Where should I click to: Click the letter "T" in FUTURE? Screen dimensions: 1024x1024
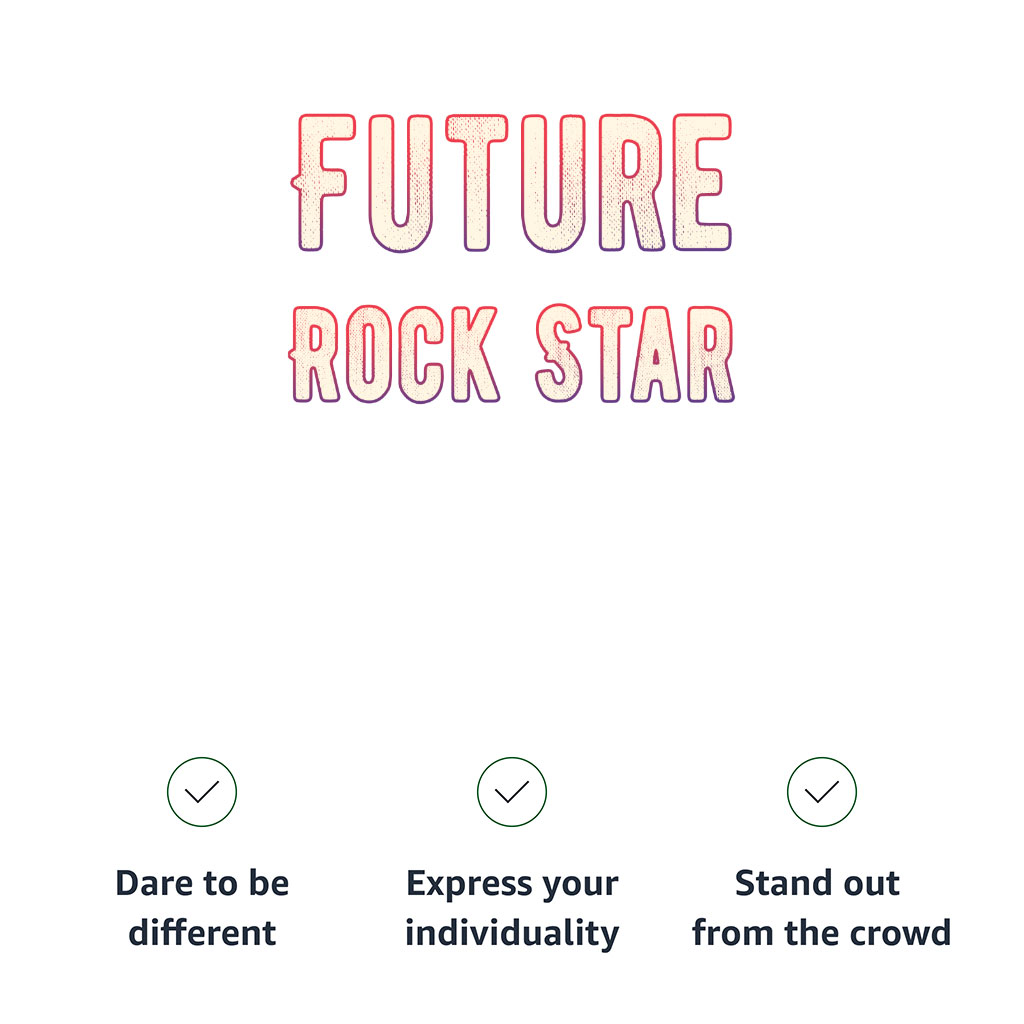pos(478,183)
